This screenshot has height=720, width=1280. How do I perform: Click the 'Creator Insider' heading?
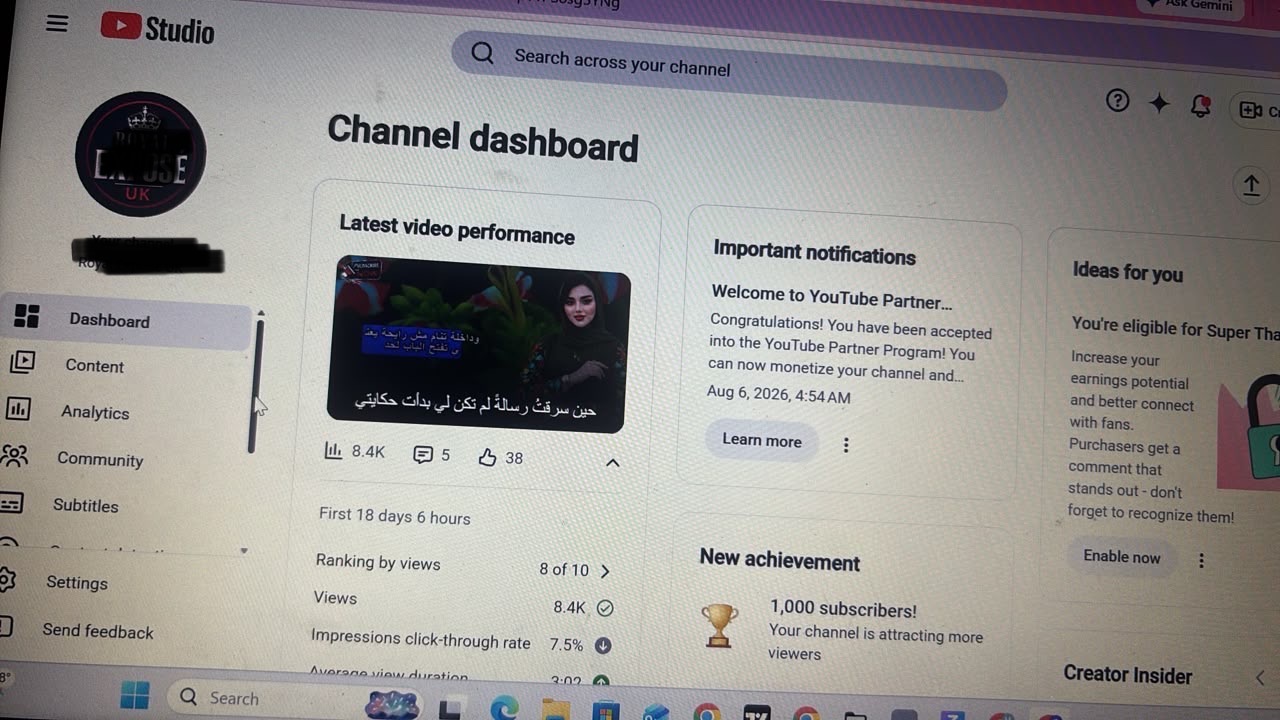(x=1128, y=674)
